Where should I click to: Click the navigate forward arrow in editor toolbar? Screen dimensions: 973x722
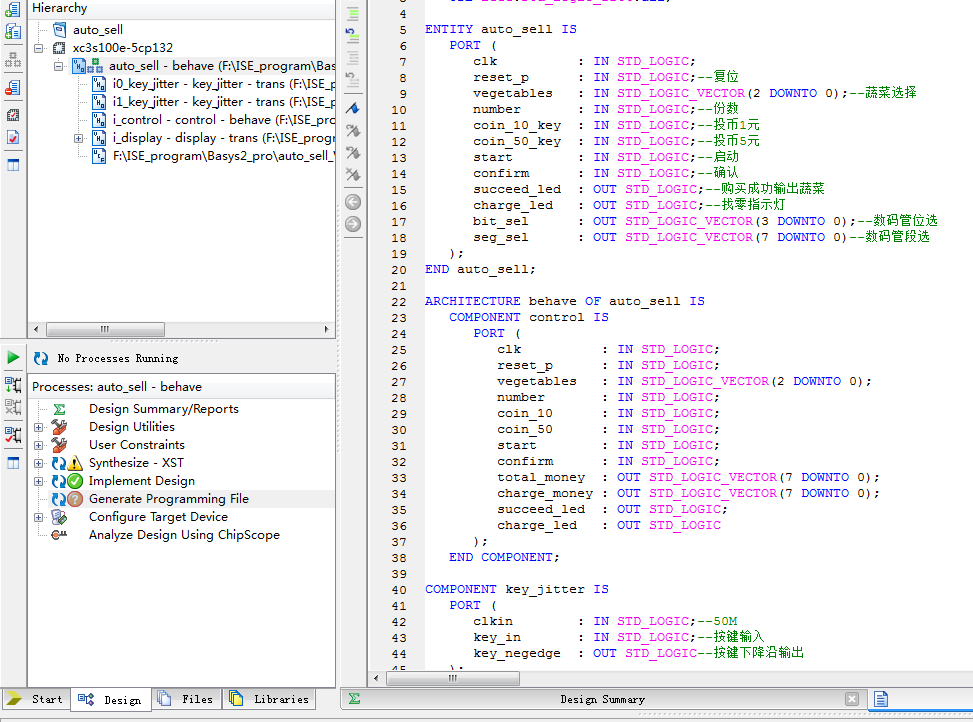pos(352,223)
